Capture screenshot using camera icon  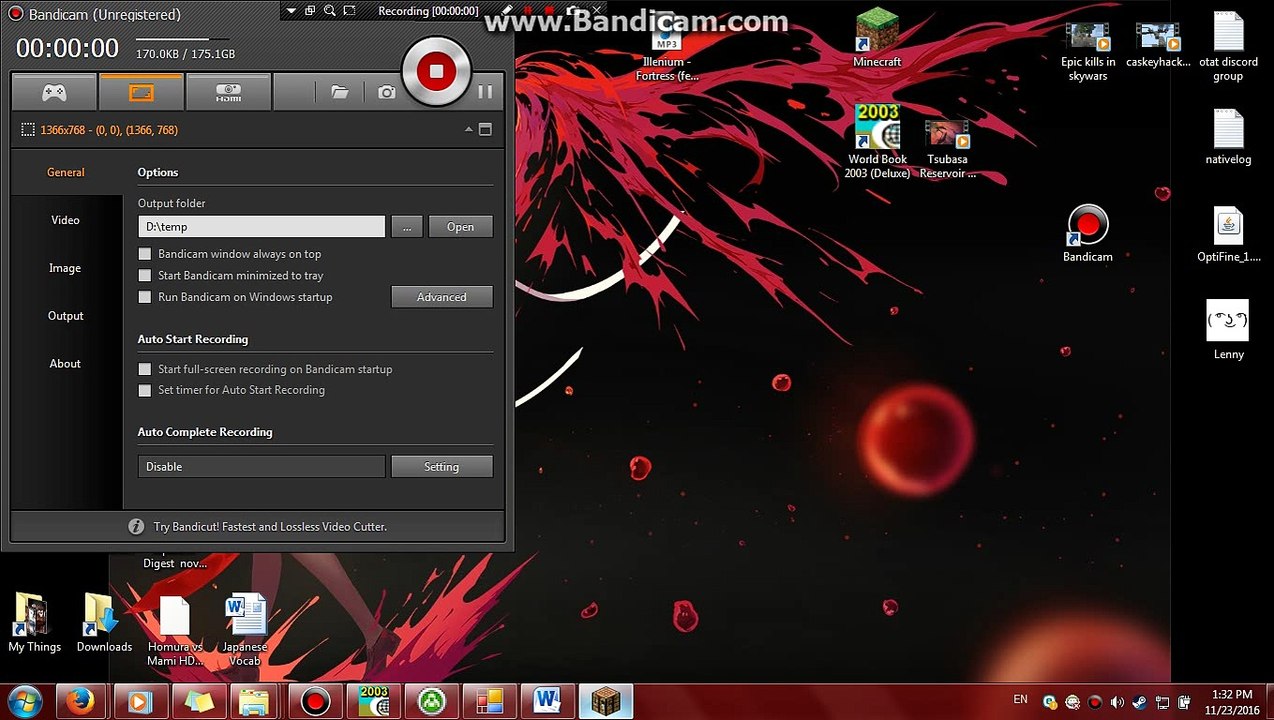387,92
